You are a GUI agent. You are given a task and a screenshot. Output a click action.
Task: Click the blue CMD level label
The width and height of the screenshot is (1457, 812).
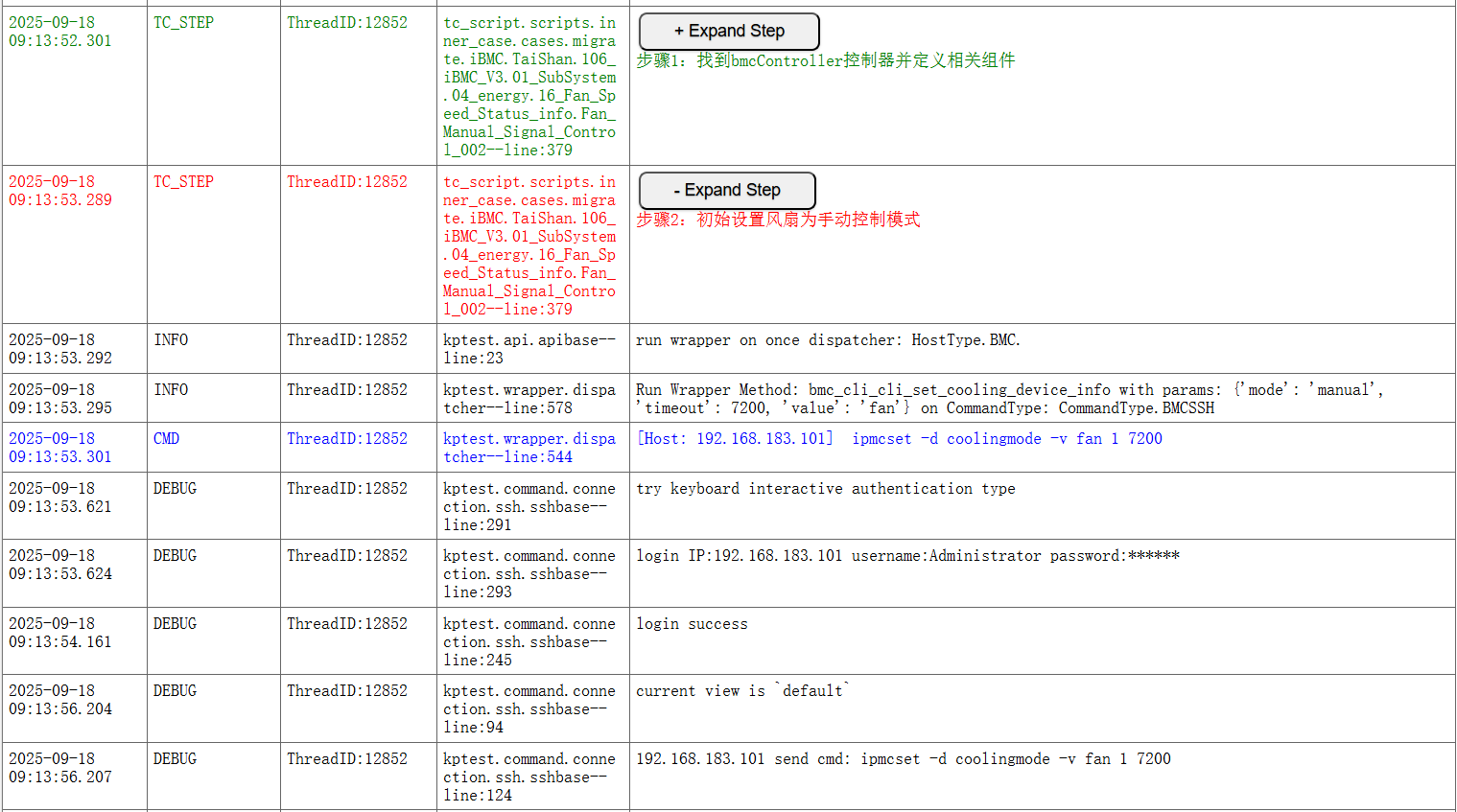tap(166, 439)
